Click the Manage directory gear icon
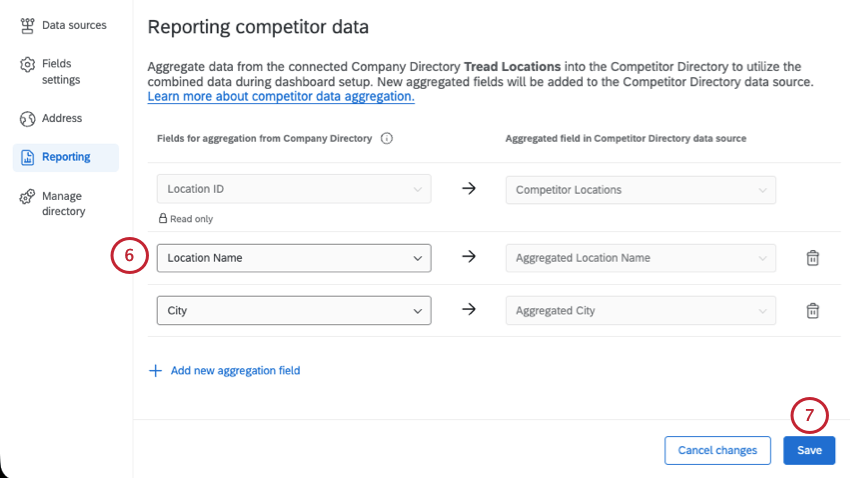Screen dimensions: 850x478 click(28, 198)
